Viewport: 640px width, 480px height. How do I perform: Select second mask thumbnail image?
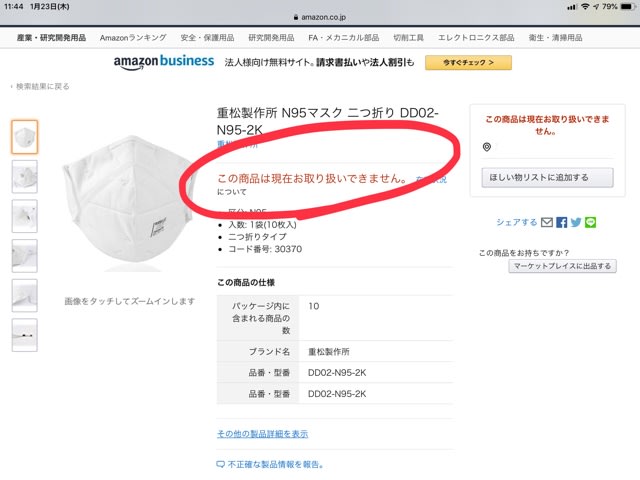point(24,176)
